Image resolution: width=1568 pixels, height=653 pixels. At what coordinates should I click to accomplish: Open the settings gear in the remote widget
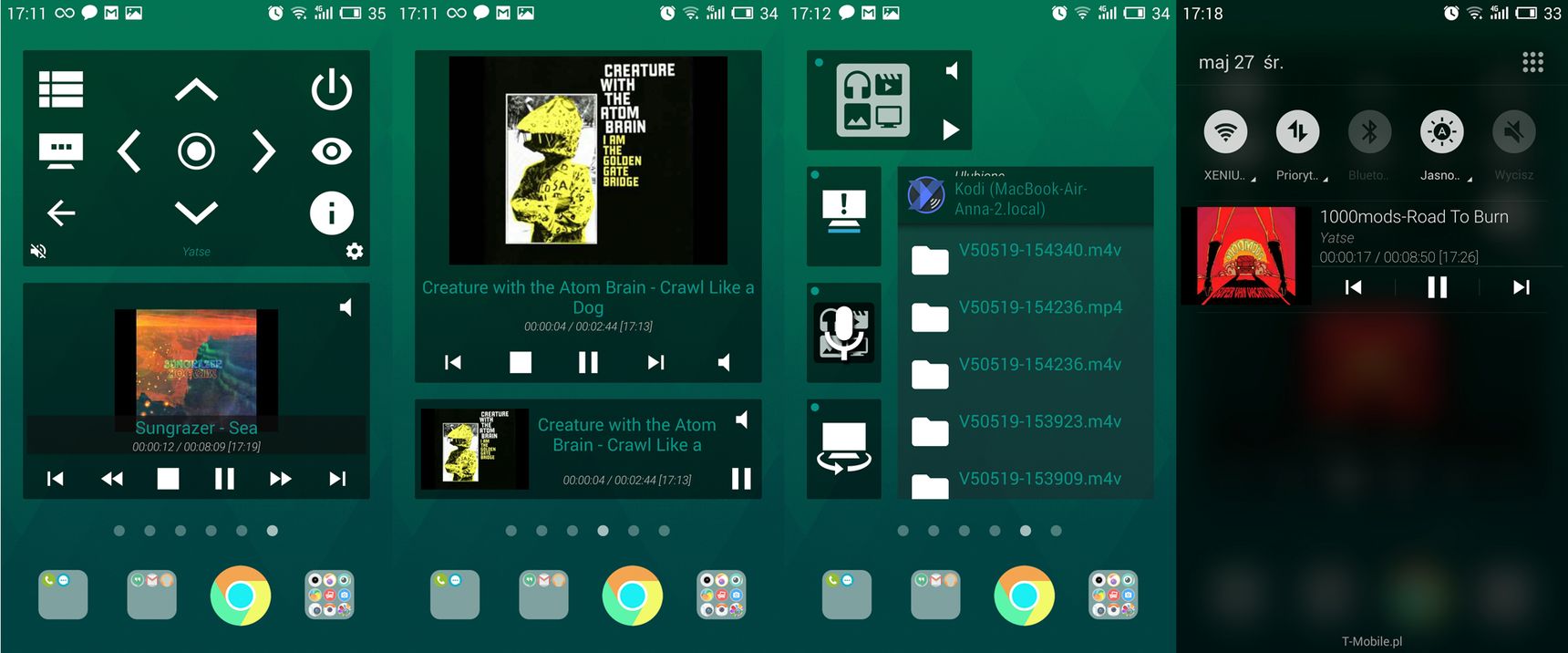tap(355, 251)
